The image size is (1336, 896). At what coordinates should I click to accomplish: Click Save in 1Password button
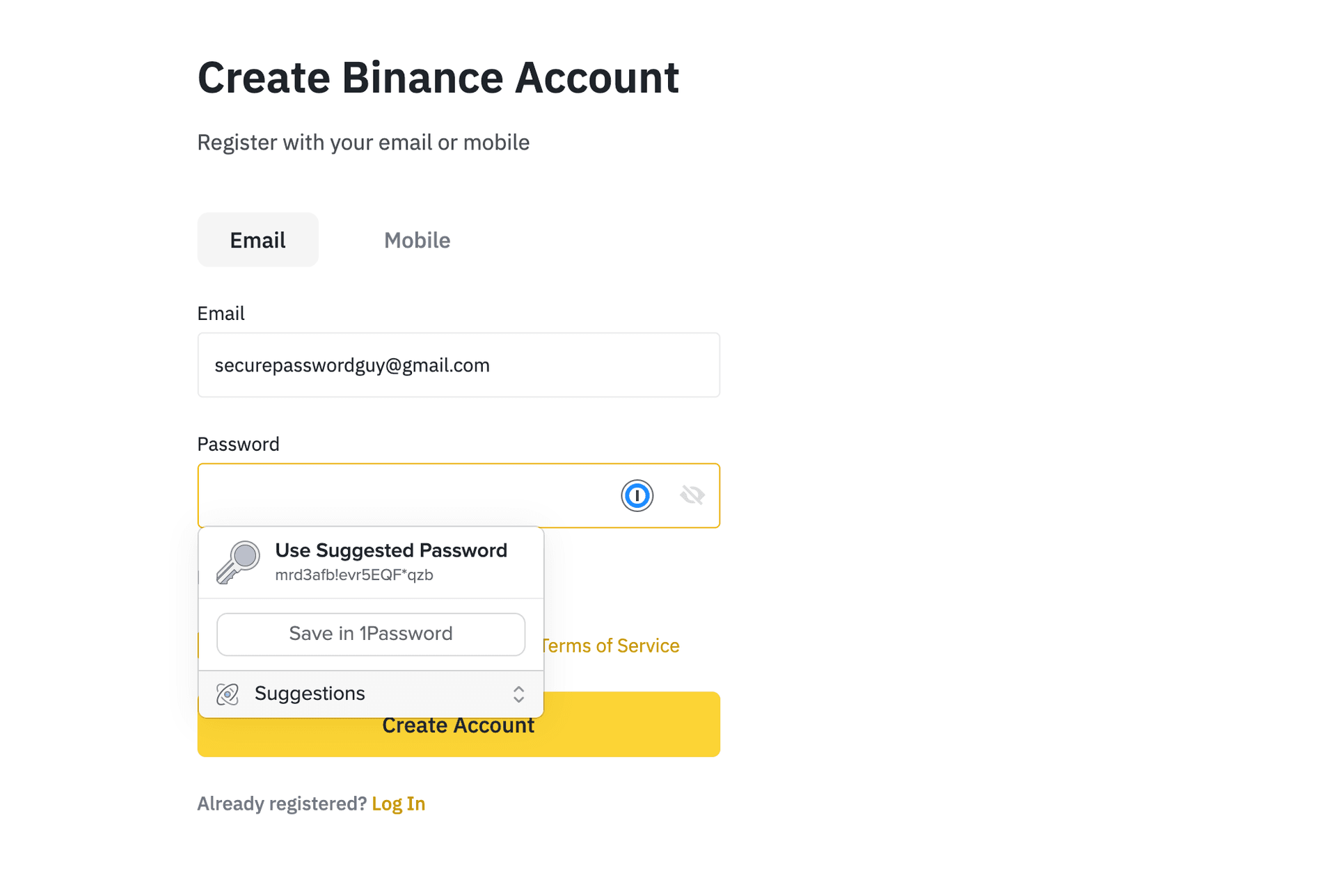[x=370, y=633]
